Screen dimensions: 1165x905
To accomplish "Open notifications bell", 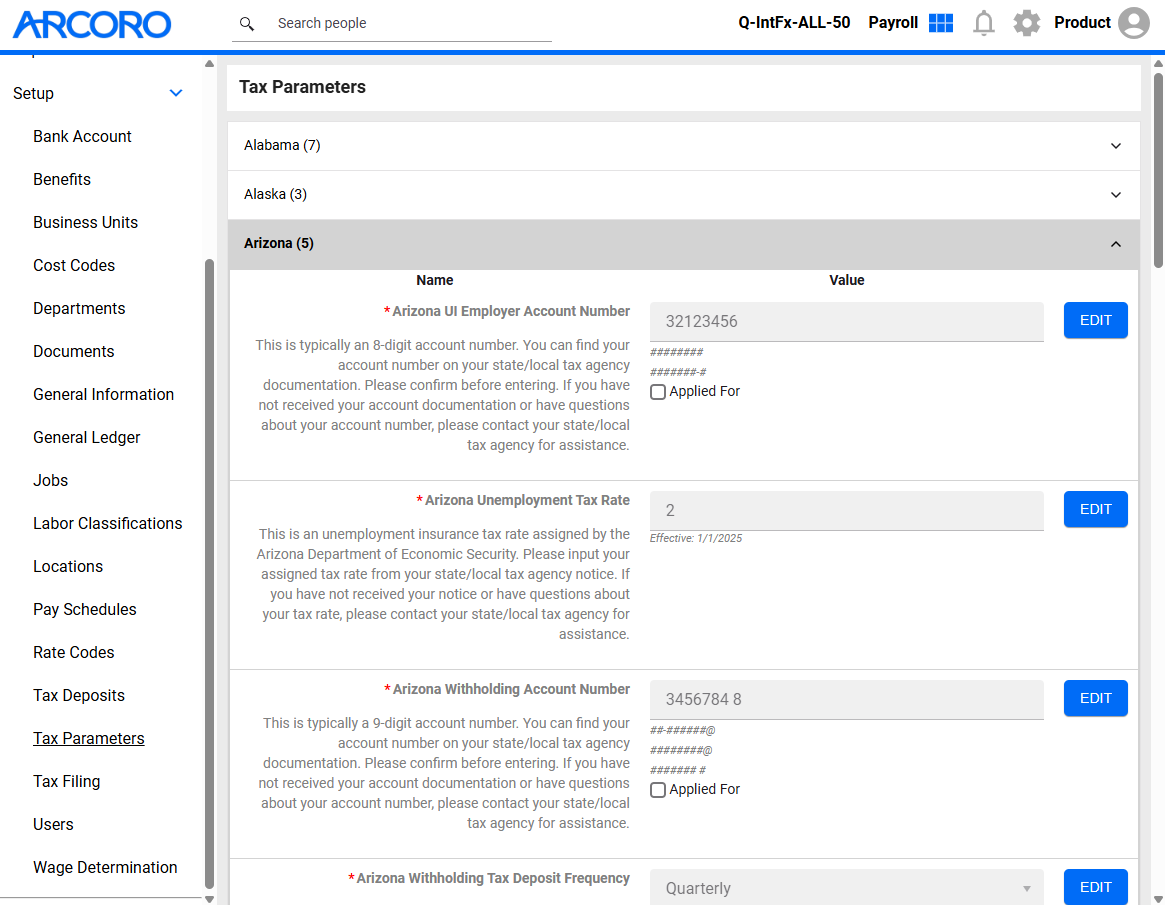I will coord(984,23).
